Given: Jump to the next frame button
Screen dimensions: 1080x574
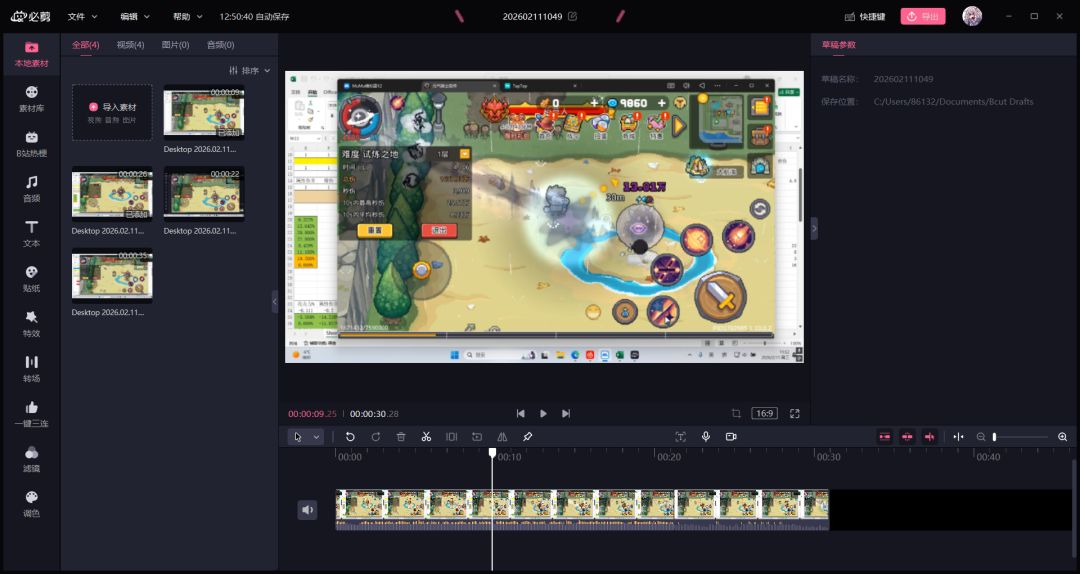Looking at the screenshot, I should [565, 413].
